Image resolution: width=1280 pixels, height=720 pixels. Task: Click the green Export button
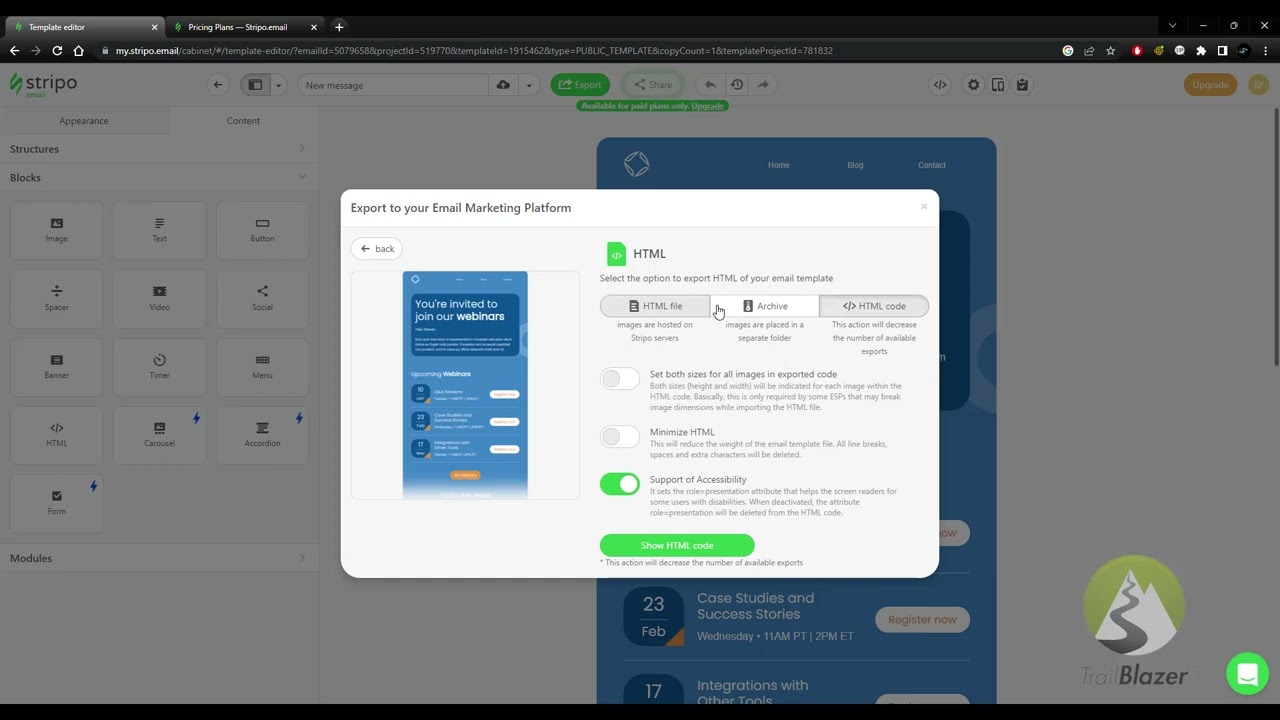pyautogui.click(x=580, y=85)
